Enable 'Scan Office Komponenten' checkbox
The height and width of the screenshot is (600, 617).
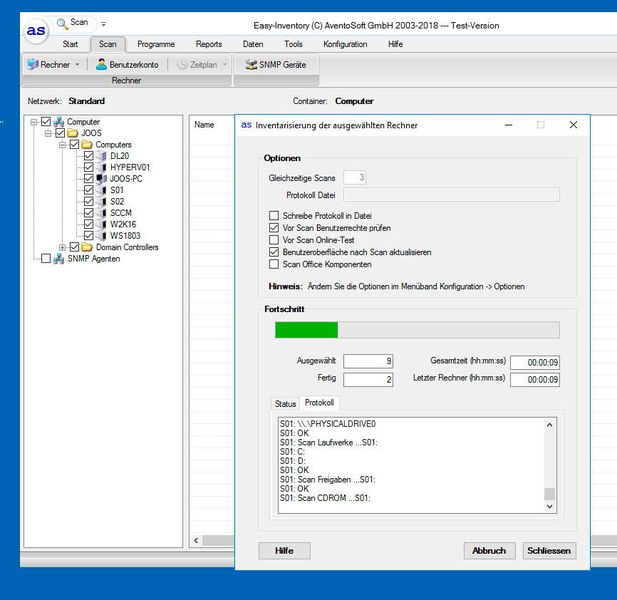pyautogui.click(x=274, y=264)
